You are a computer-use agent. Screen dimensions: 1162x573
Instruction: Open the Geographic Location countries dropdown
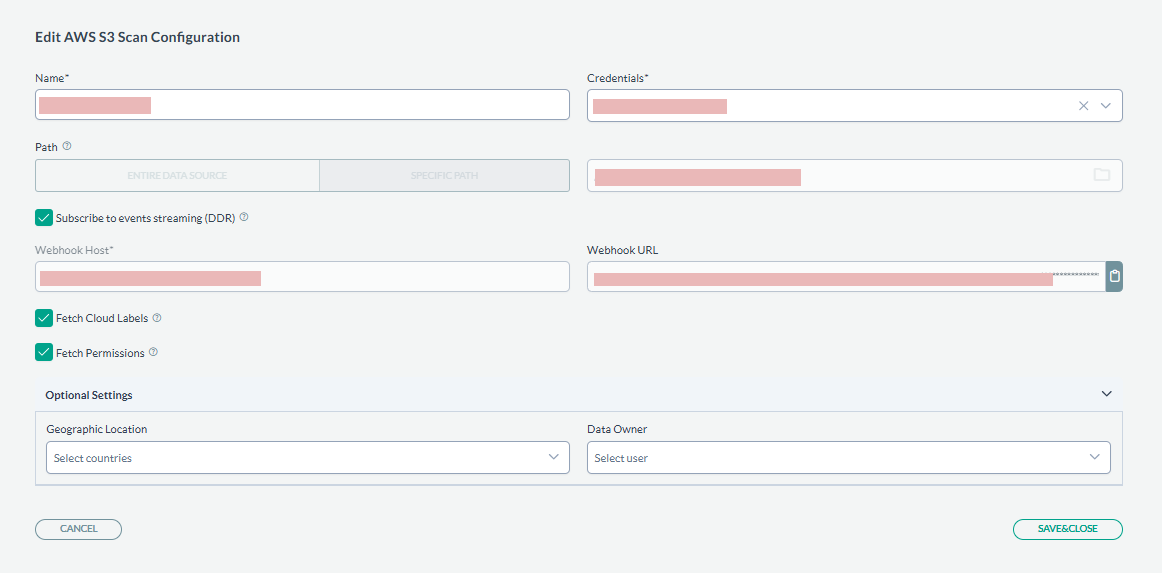pos(307,458)
